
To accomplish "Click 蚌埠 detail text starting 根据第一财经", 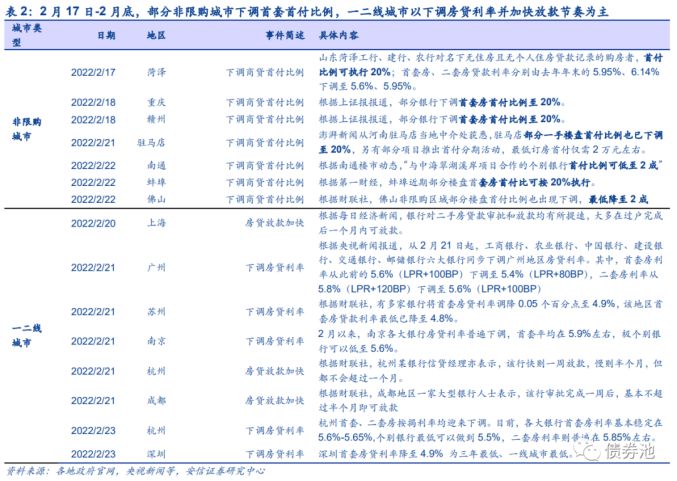I will (457, 182).
